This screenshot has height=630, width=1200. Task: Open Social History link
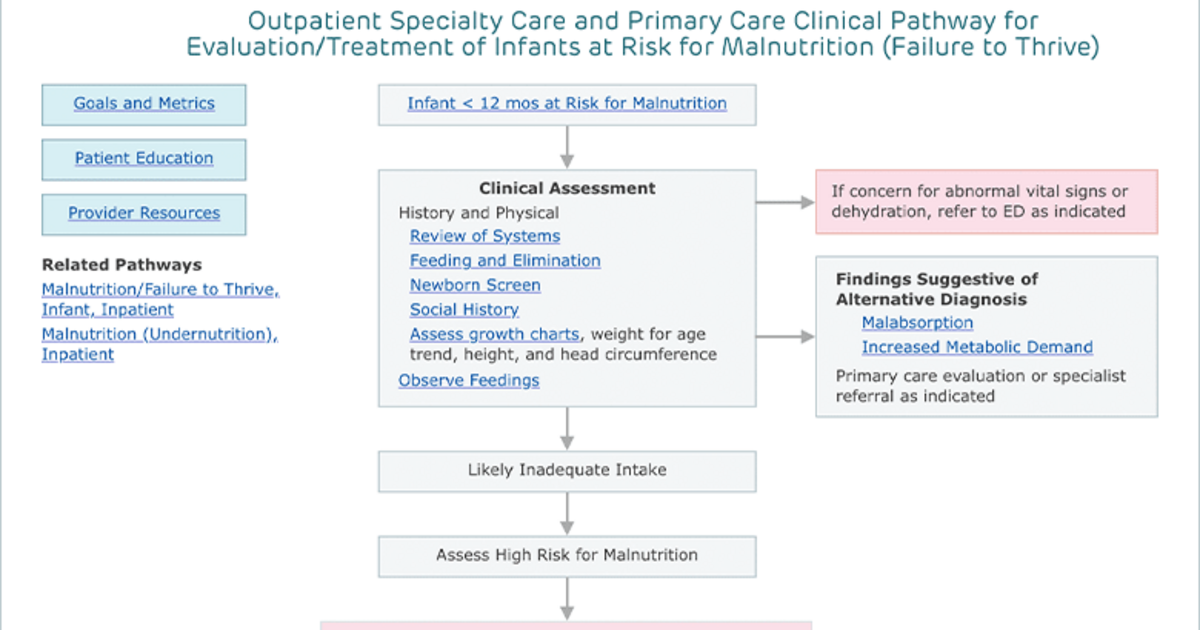[x=464, y=310]
